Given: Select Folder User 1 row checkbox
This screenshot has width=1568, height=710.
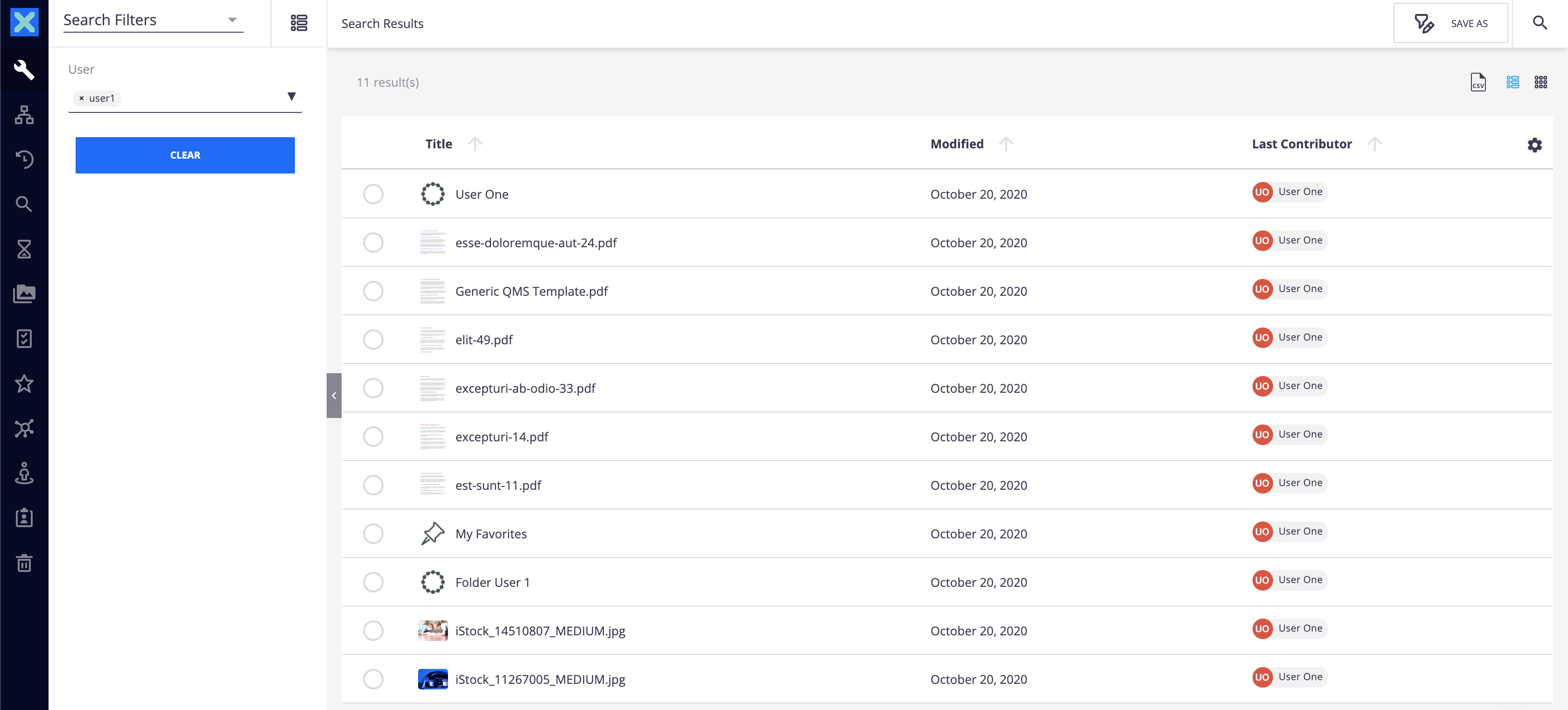Looking at the screenshot, I should (x=373, y=582).
